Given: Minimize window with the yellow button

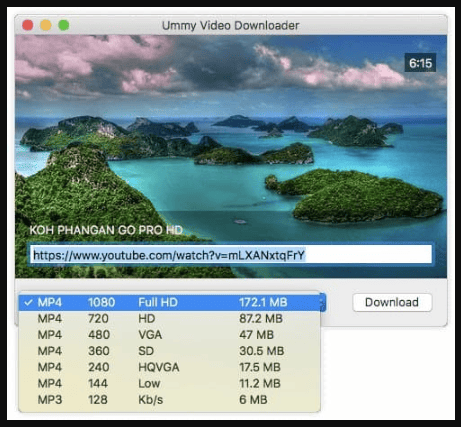Looking at the screenshot, I should (x=46, y=25).
